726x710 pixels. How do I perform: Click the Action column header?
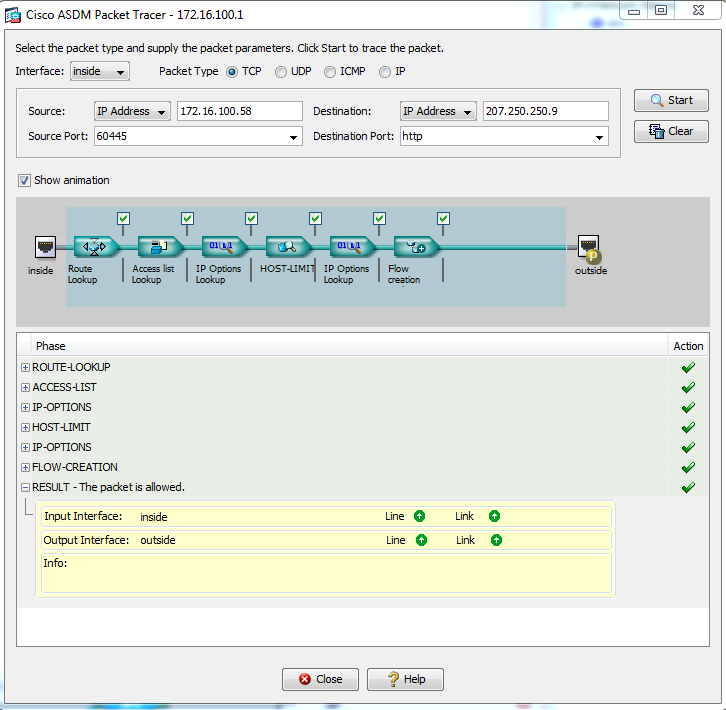pos(688,346)
